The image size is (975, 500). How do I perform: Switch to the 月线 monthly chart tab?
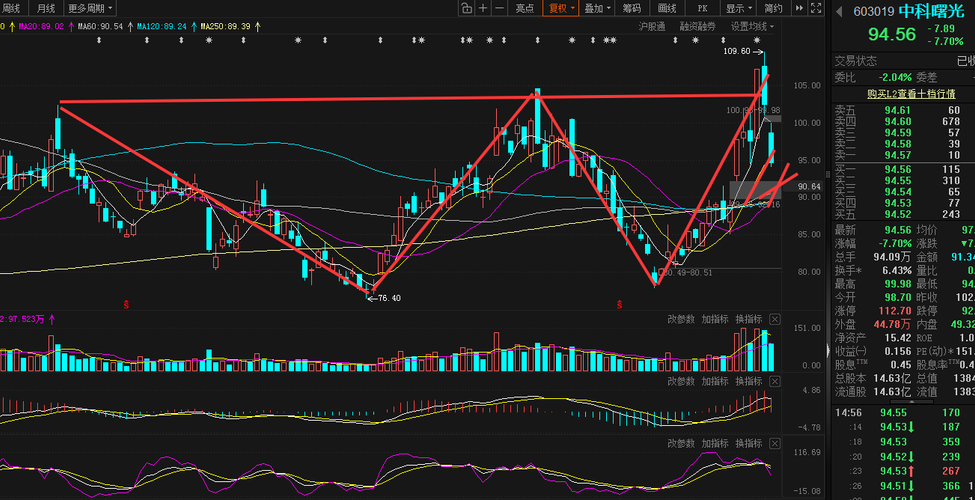45,8
